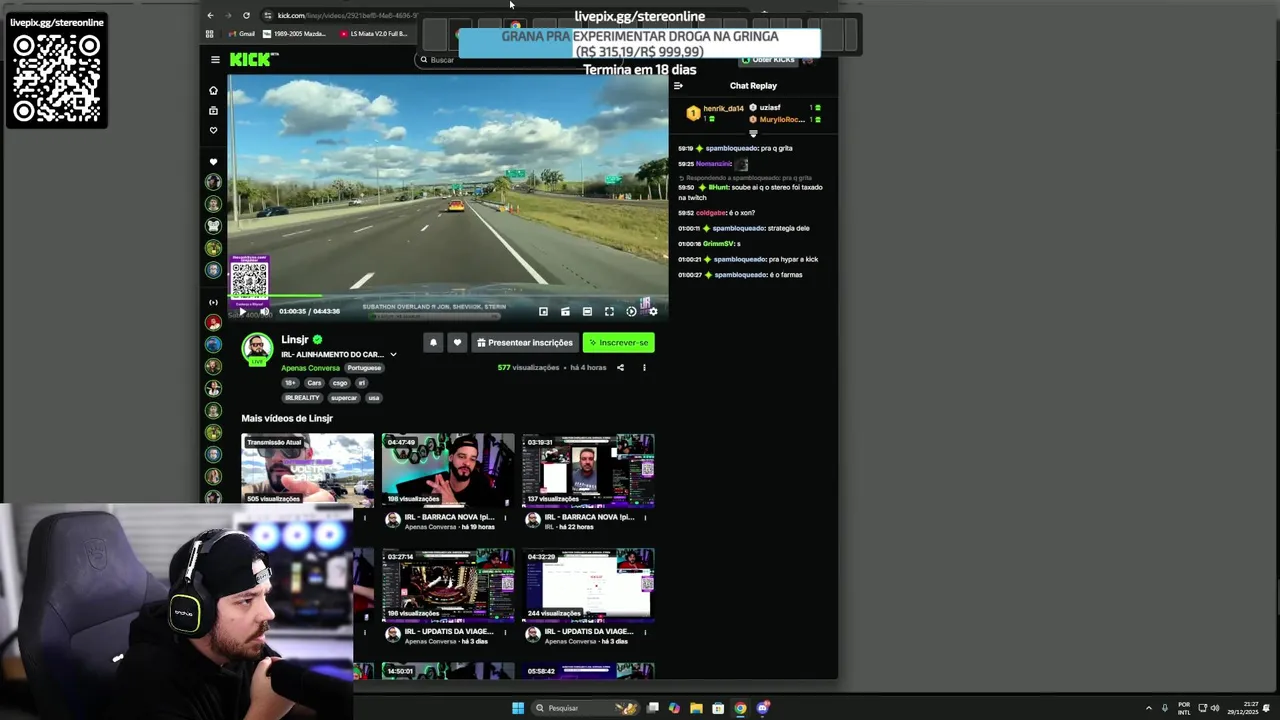The width and height of the screenshot is (1280, 720).
Task: Click Linsjr channel avatar
Action: coord(257,348)
